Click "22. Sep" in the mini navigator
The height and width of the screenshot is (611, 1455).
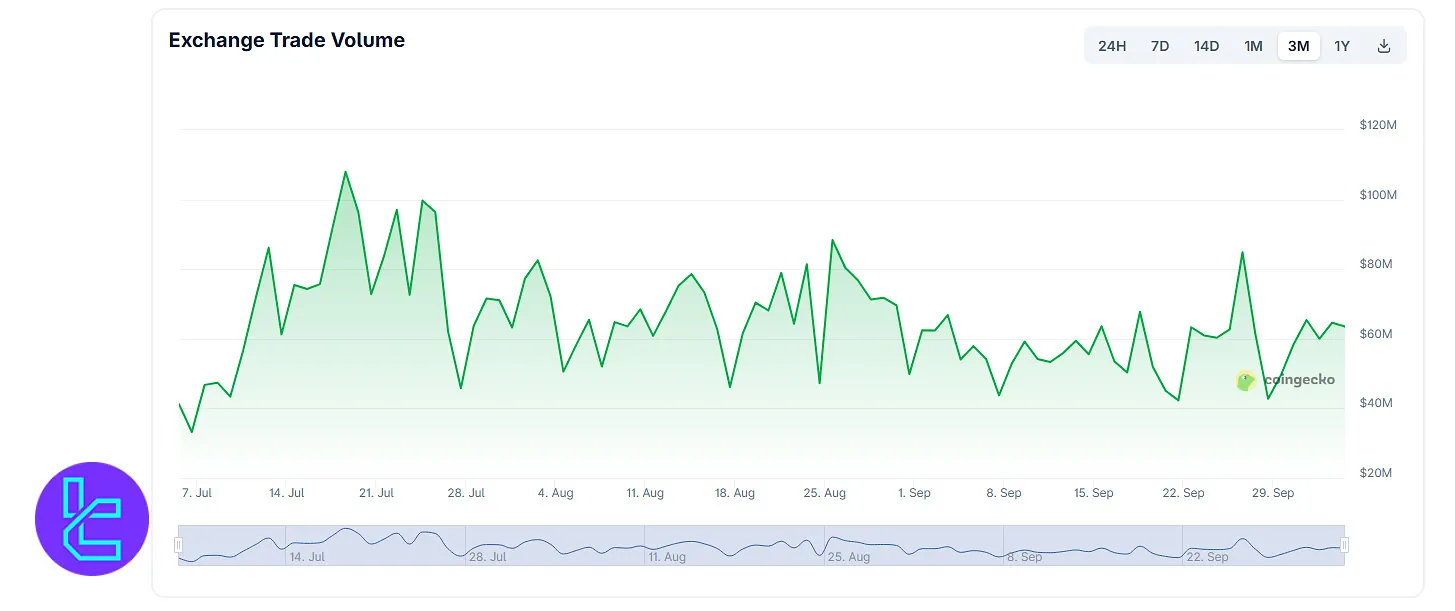click(x=1208, y=557)
